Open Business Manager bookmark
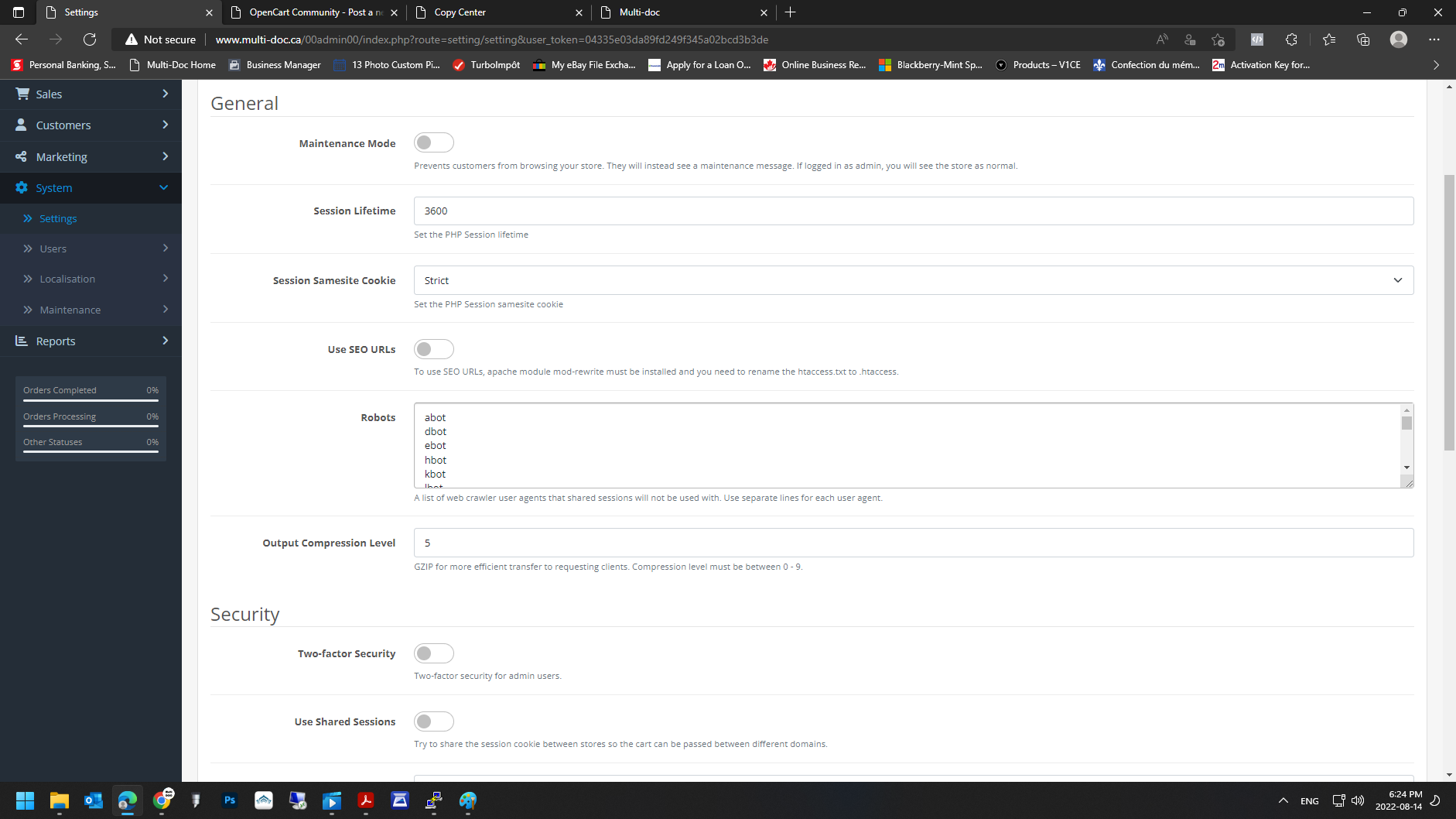 tap(275, 65)
